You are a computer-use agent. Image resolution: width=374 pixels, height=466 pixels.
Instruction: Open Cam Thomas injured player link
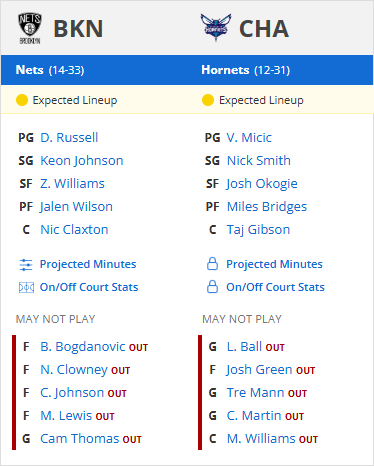79,439
